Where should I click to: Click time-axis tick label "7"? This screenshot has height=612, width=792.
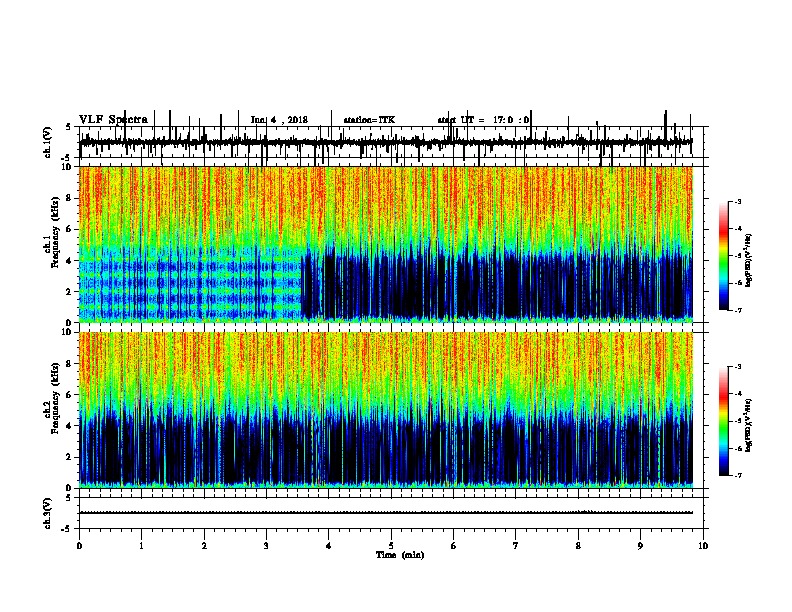(x=516, y=546)
